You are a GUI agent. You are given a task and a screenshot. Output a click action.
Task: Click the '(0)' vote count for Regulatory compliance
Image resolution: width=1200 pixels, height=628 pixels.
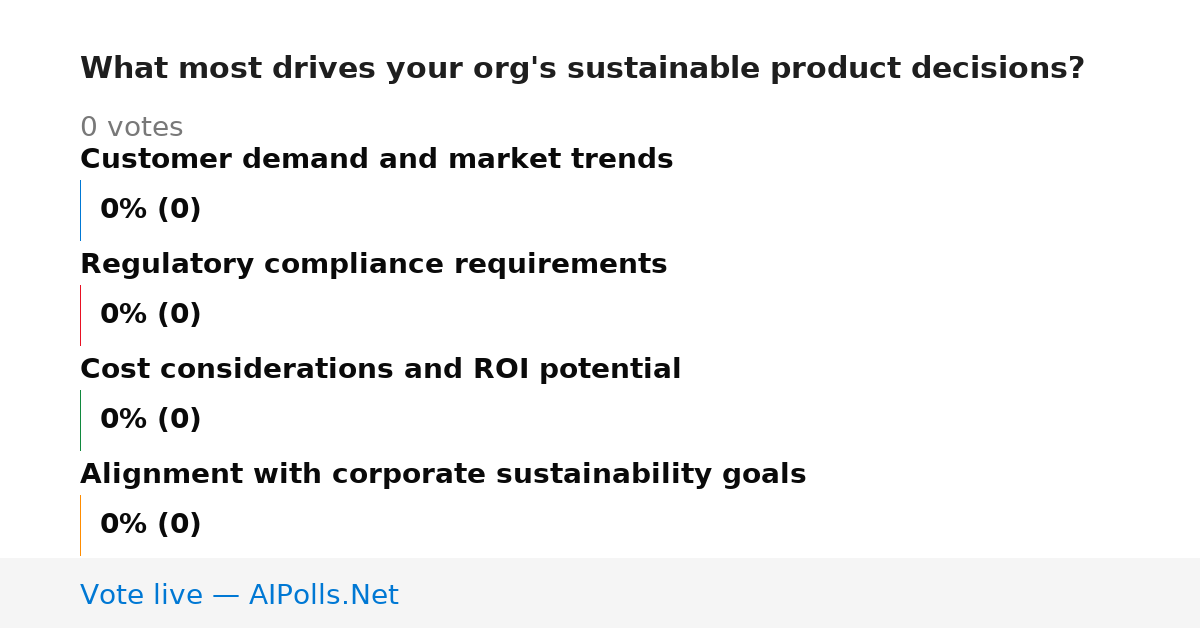point(179,315)
